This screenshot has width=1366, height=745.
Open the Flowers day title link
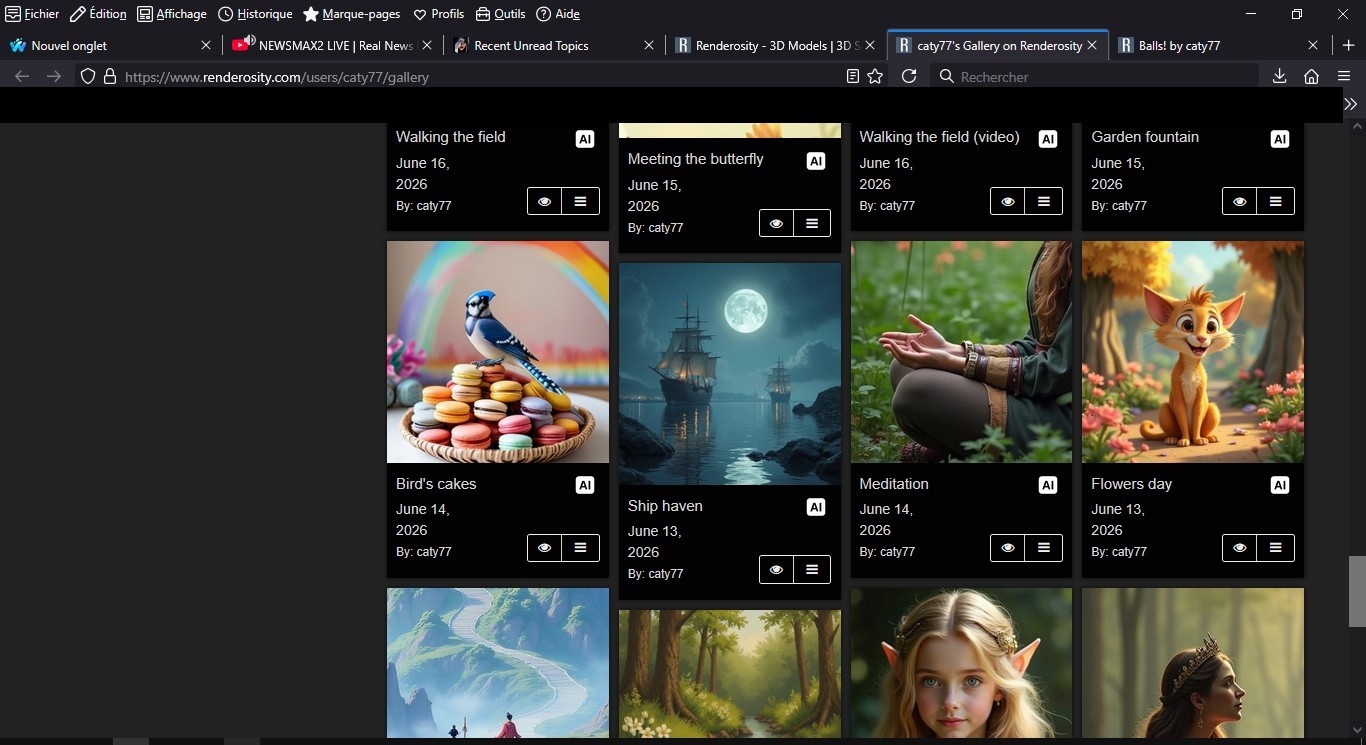pos(1131,484)
